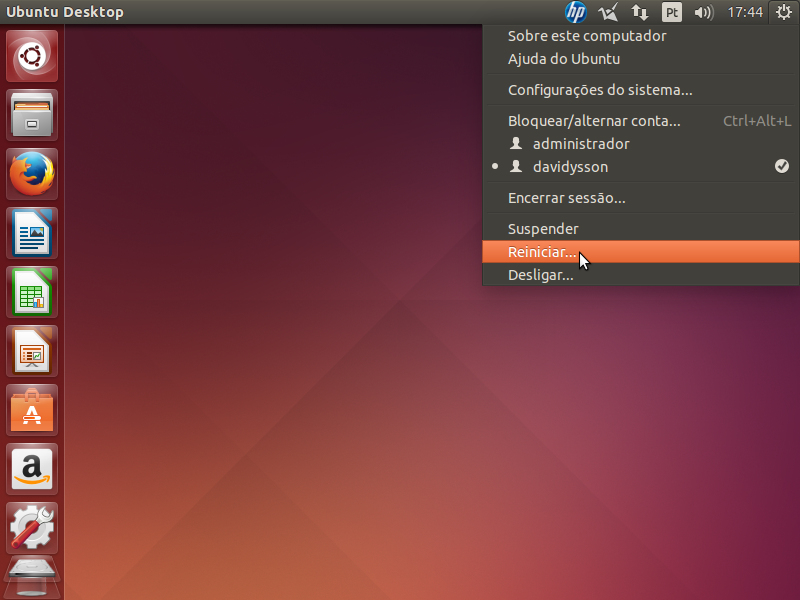The width and height of the screenshot is (800, 600).
Task: Select Reiniciar... to restart
Action: [x=542, y=252]
